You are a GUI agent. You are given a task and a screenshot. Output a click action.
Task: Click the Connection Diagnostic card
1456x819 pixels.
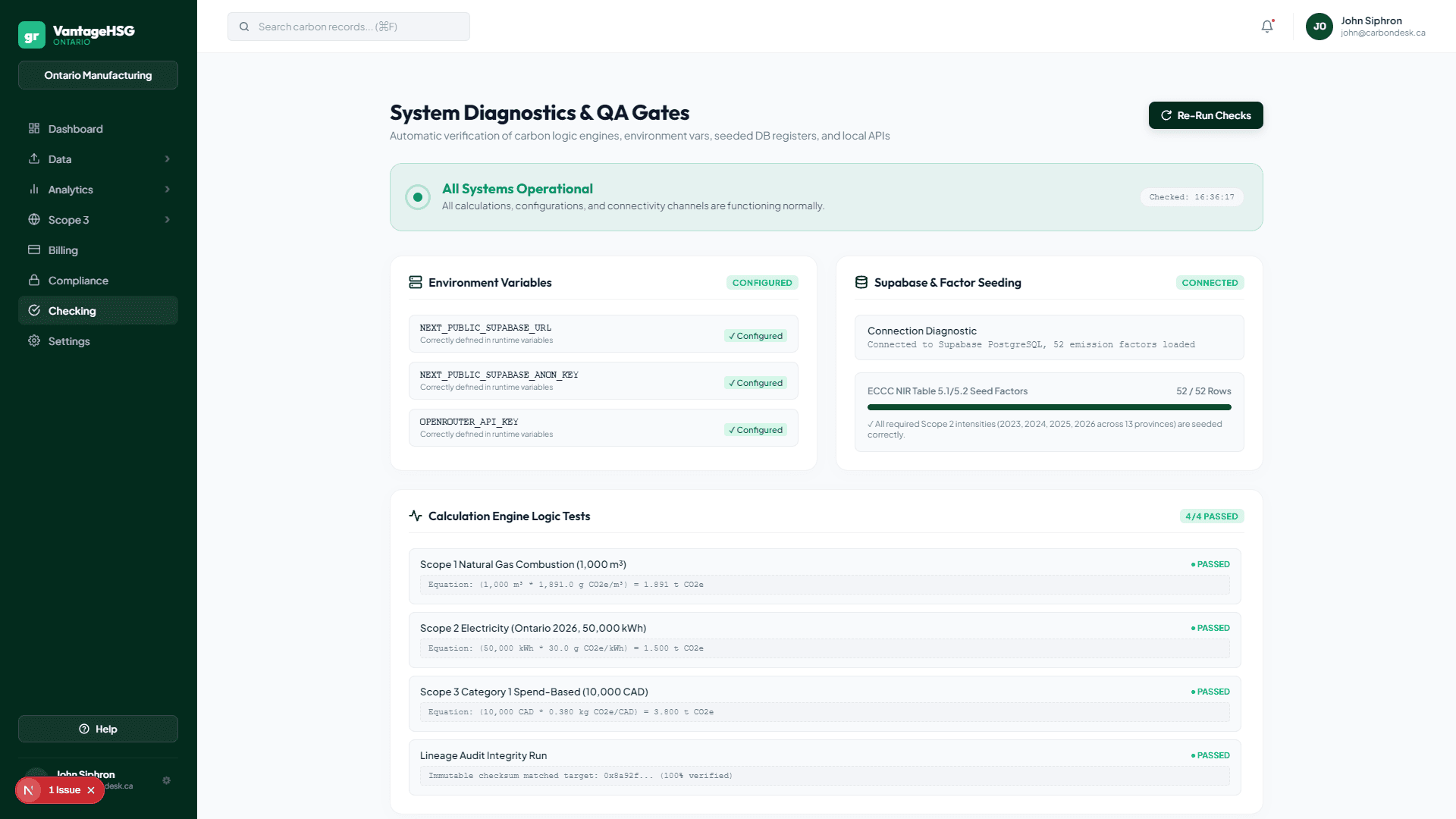point(1049,337)
